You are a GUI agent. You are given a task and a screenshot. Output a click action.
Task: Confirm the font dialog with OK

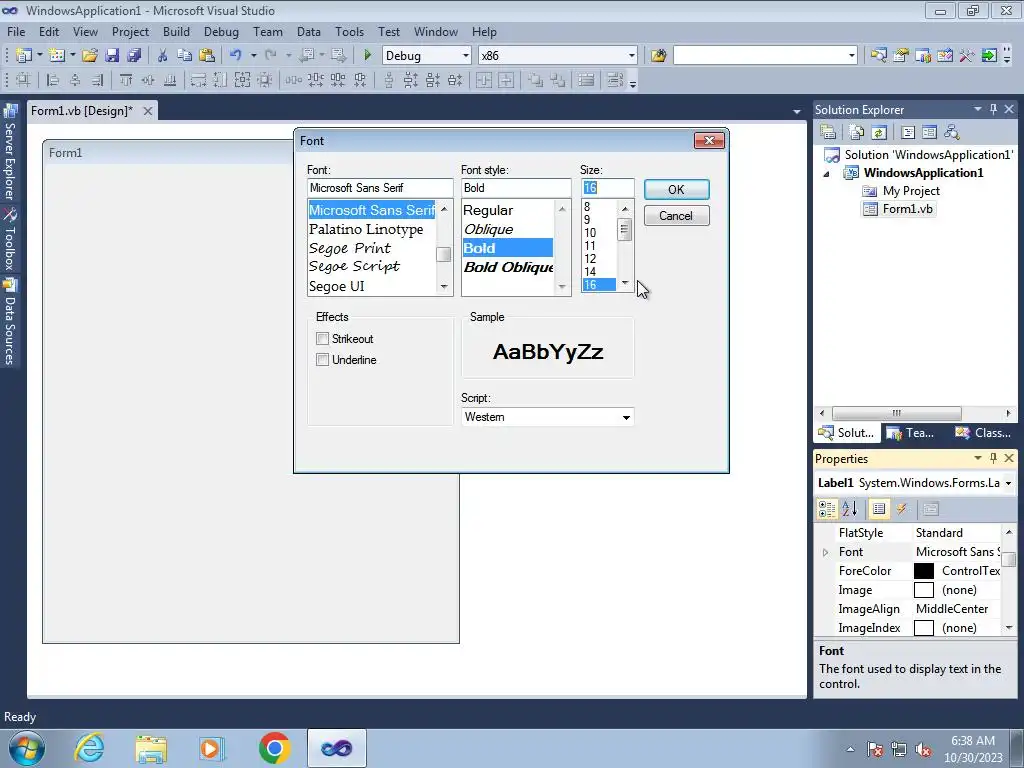[x=676, y=189]
